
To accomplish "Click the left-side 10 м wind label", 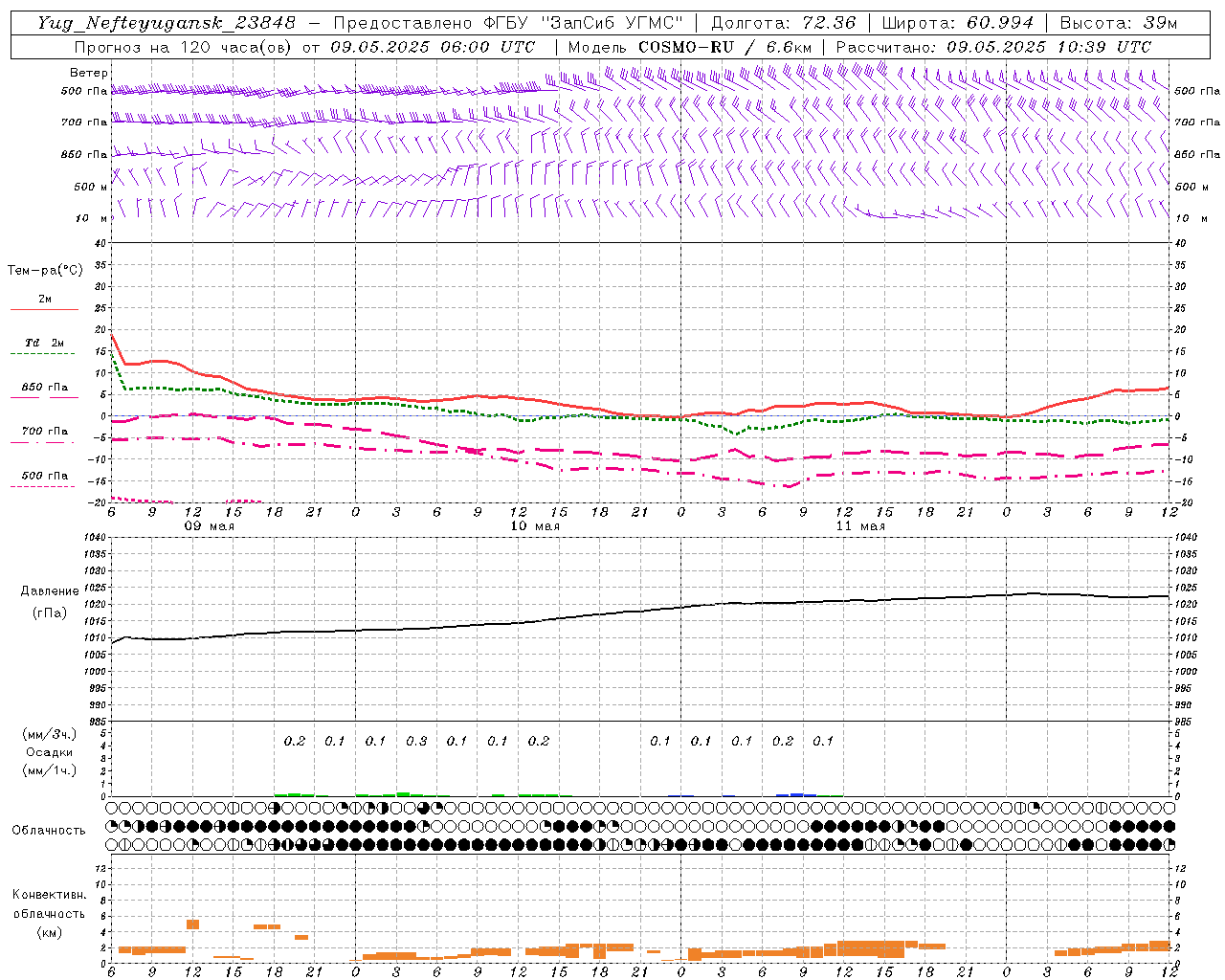I will click(x=92, y=218).
